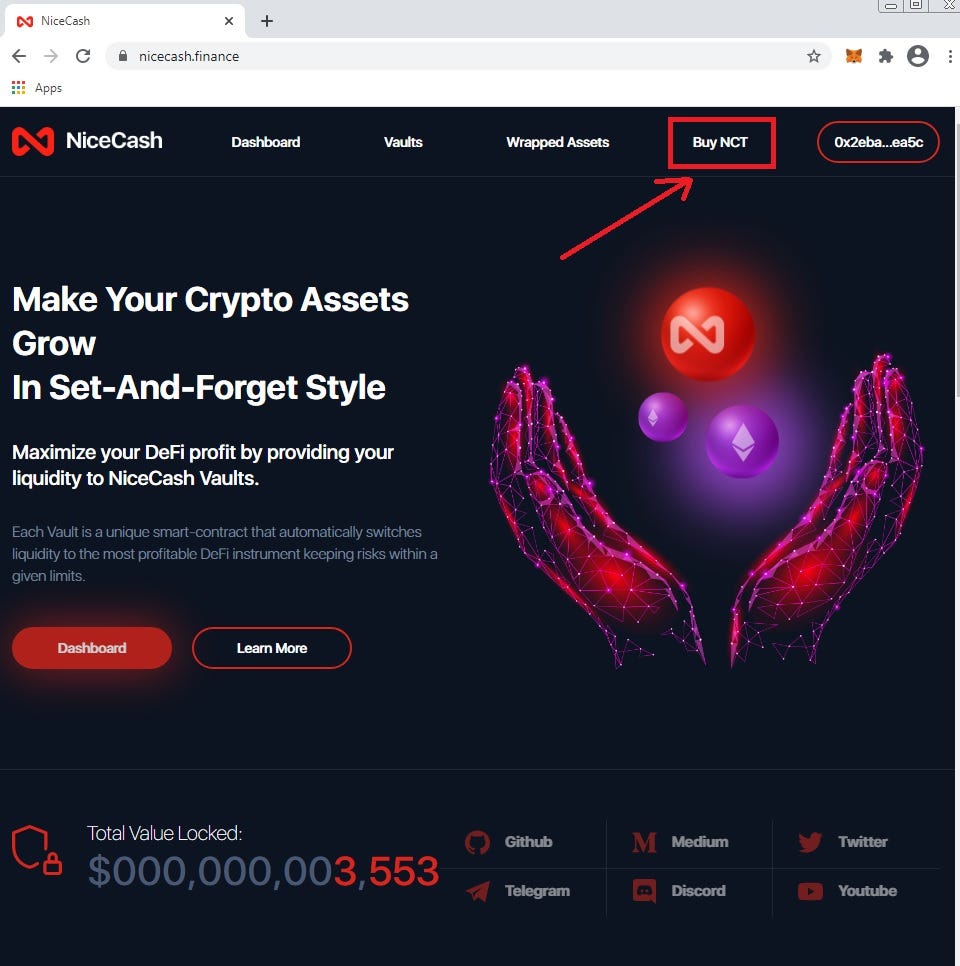Open Wrapped Assets in the navigation
The width and height of the screenshot is (960, 966).
(x=558, y=142)
